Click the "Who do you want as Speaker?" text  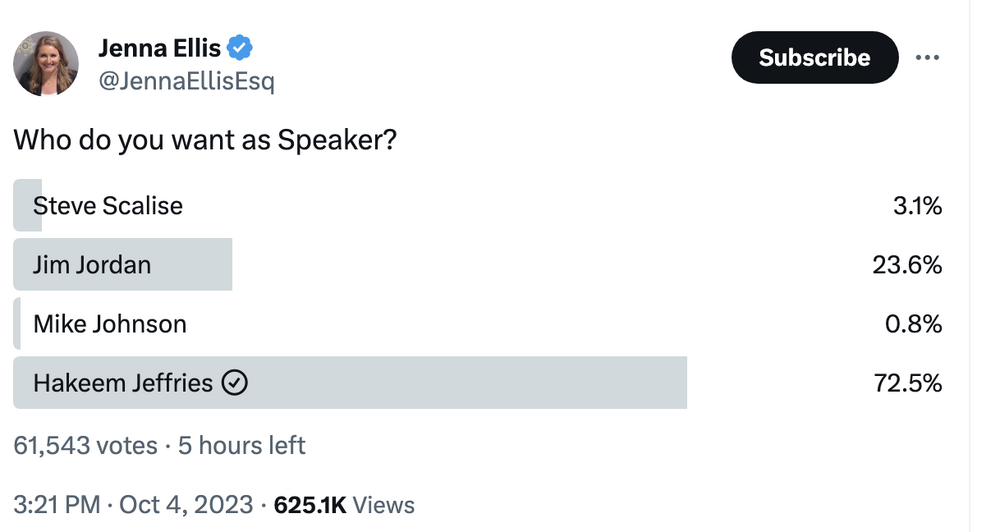pos(205,140)
